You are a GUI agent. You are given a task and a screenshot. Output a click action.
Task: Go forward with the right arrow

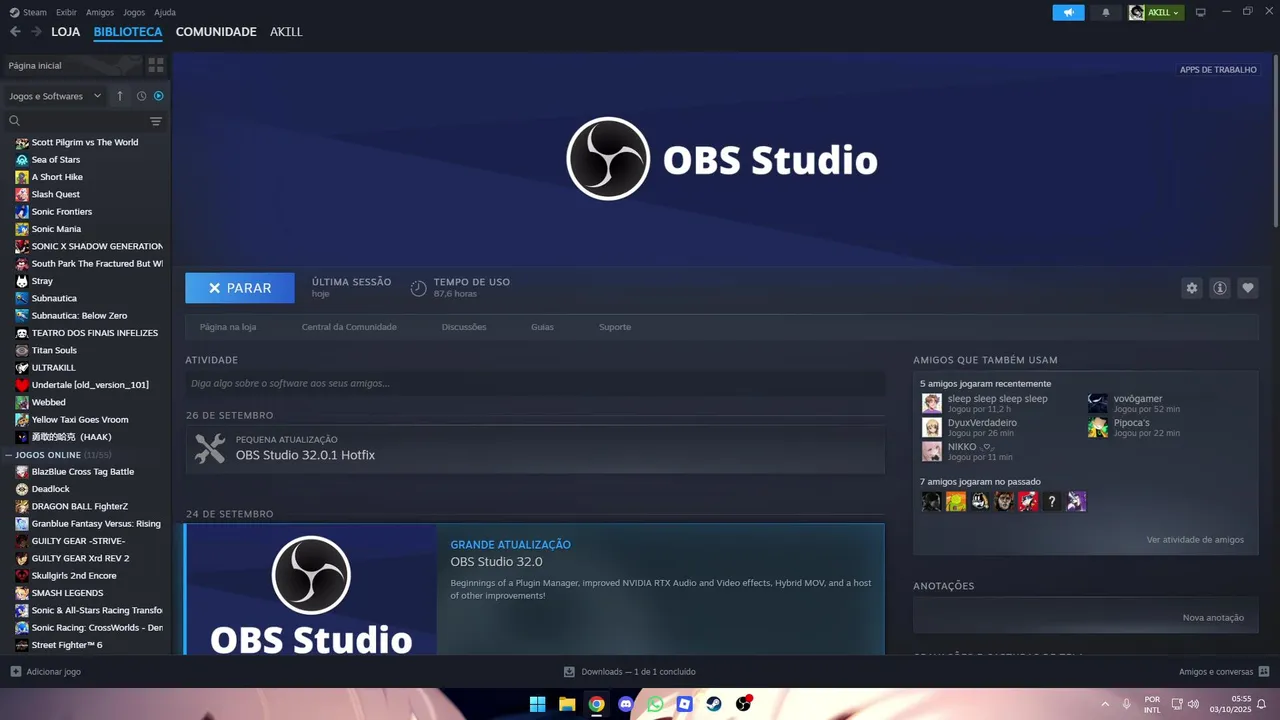tap(36, 32)
